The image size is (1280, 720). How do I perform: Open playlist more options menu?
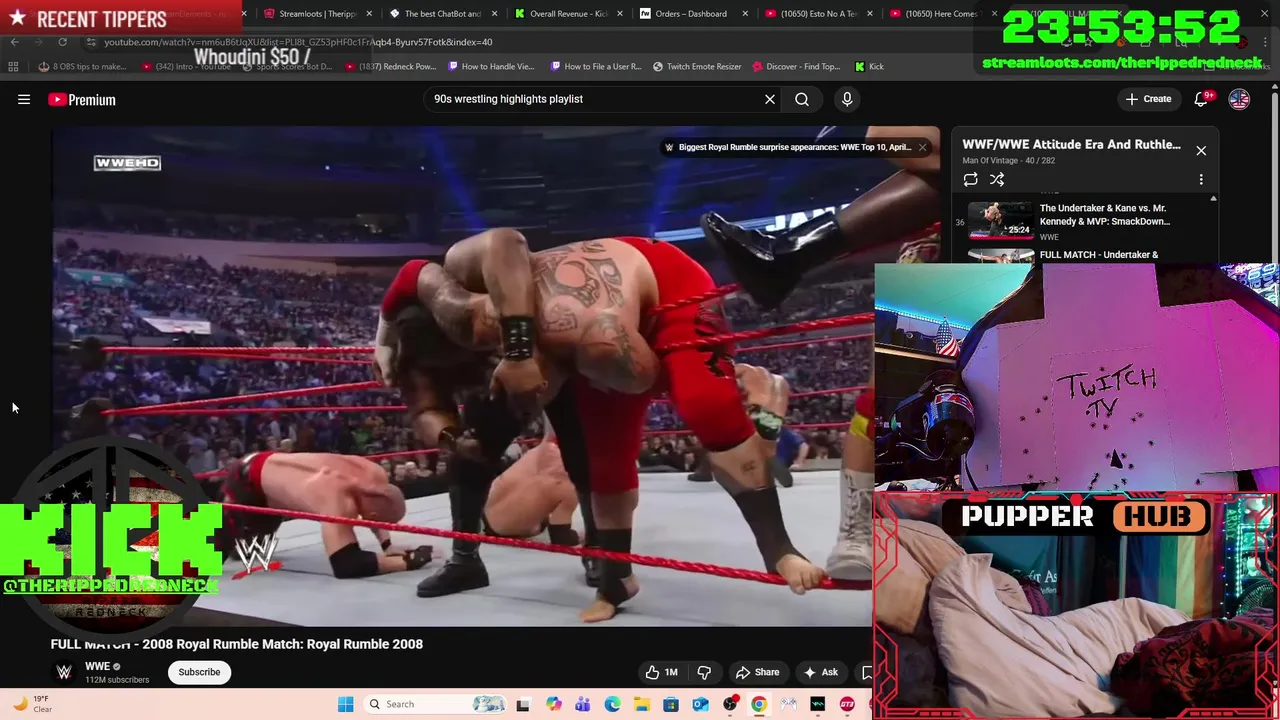click(x=1201, y=179)
